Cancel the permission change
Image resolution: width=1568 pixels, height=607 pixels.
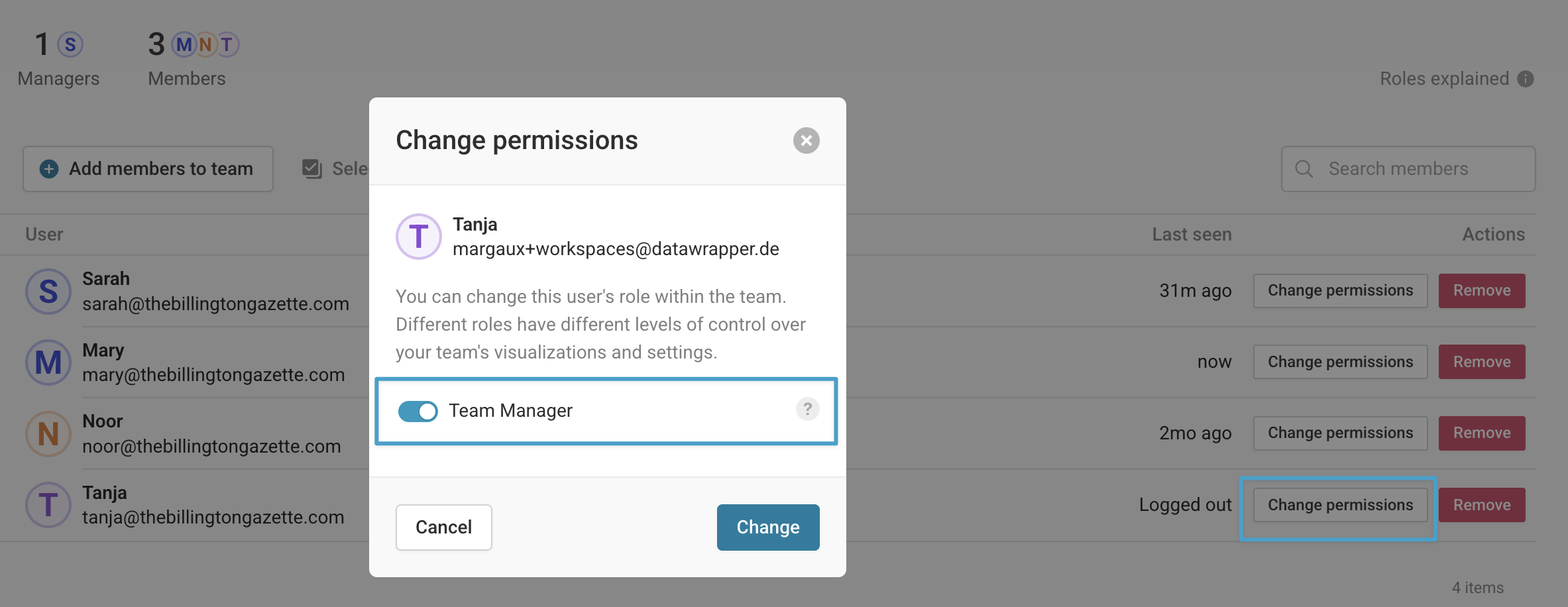click(443, 527)
